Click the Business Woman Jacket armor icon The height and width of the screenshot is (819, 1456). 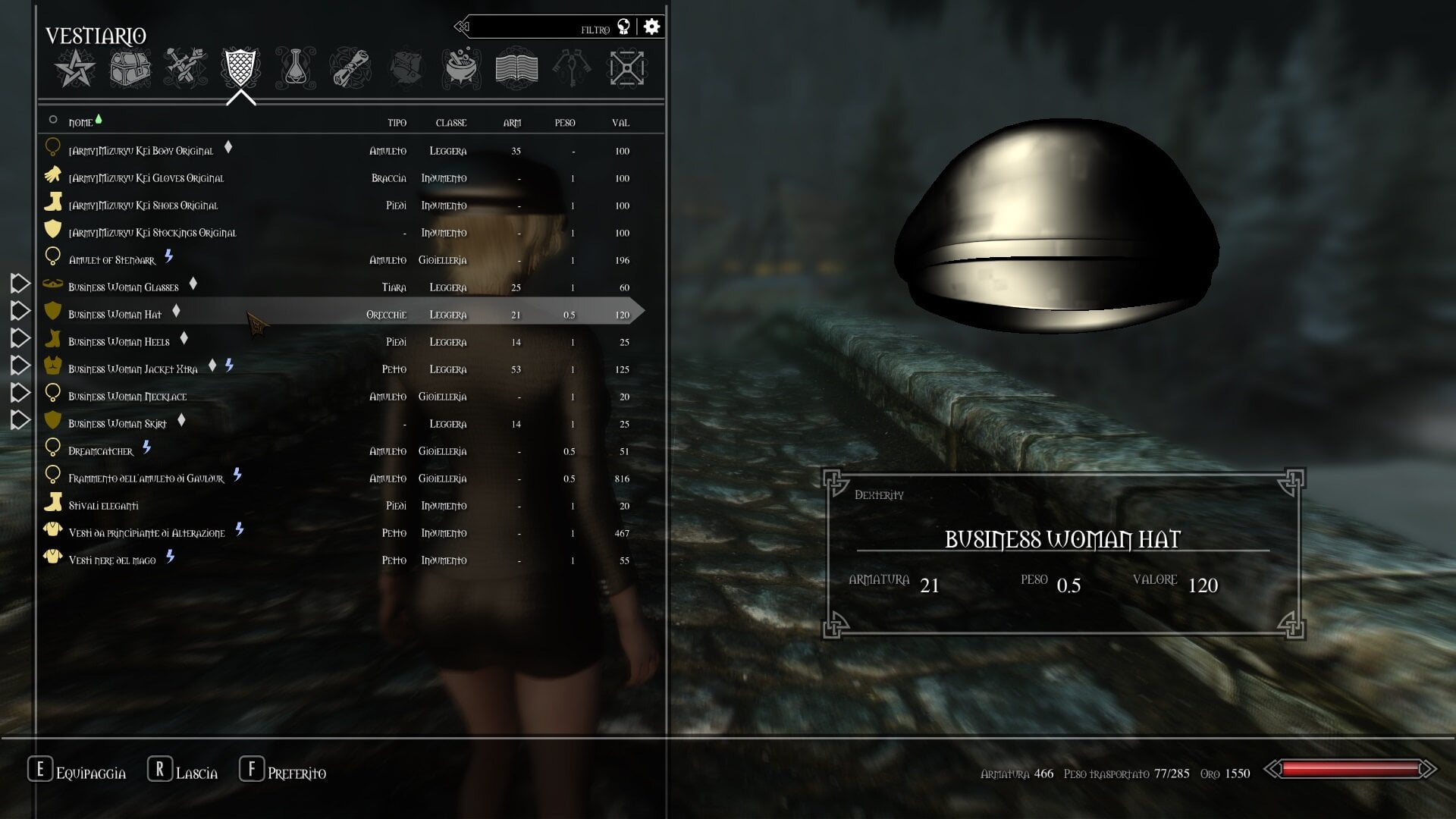[52, 366]
